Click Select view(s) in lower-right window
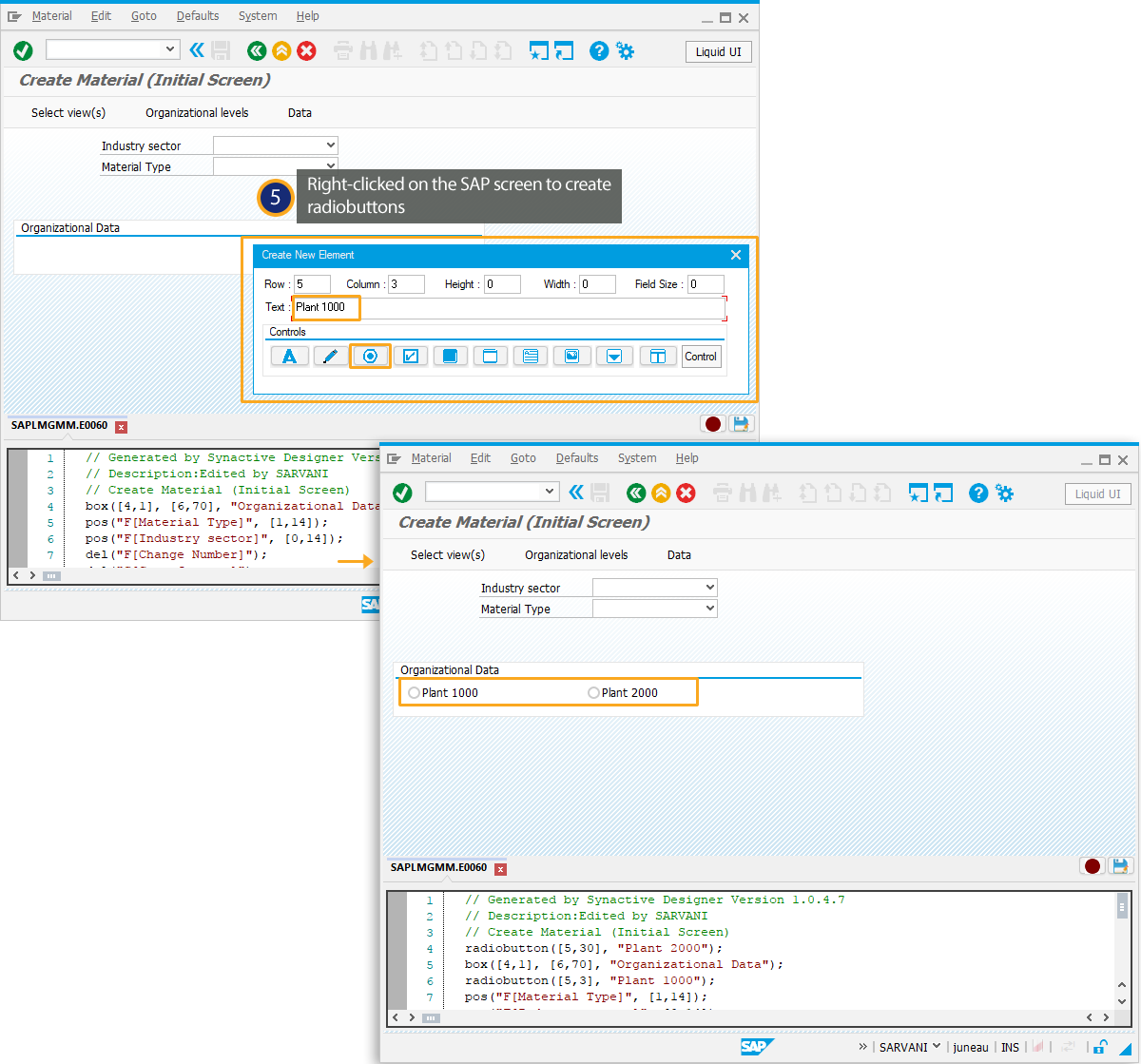Image resolution: width=1141 pixels, height=1064 pixels. [448, 555]
